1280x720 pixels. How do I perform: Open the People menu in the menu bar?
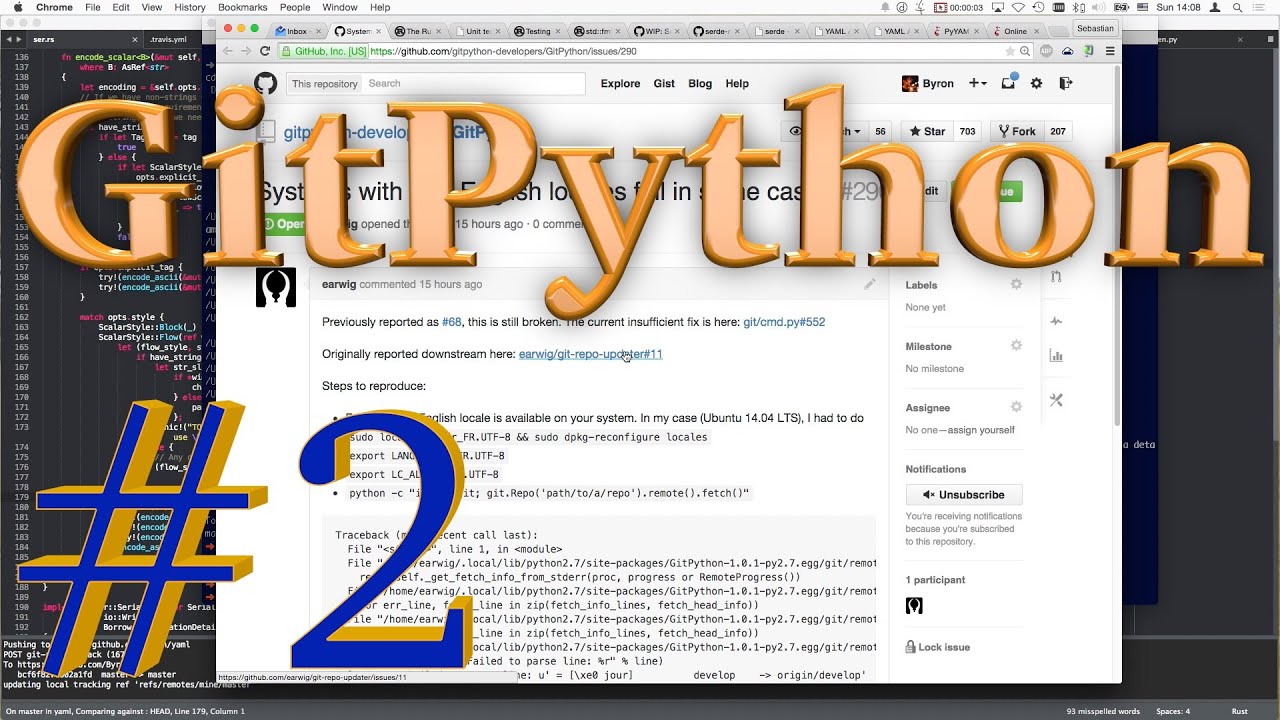coord(295,7)
